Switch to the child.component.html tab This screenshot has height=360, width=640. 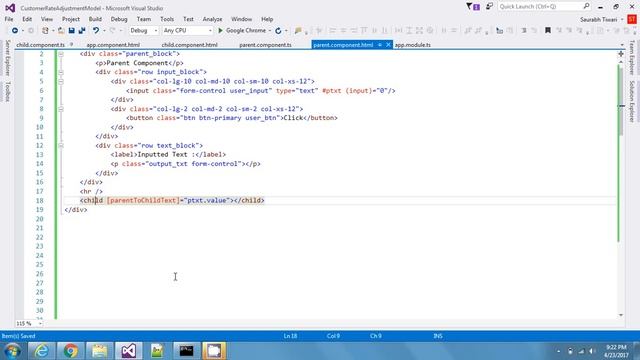point(189,45)
